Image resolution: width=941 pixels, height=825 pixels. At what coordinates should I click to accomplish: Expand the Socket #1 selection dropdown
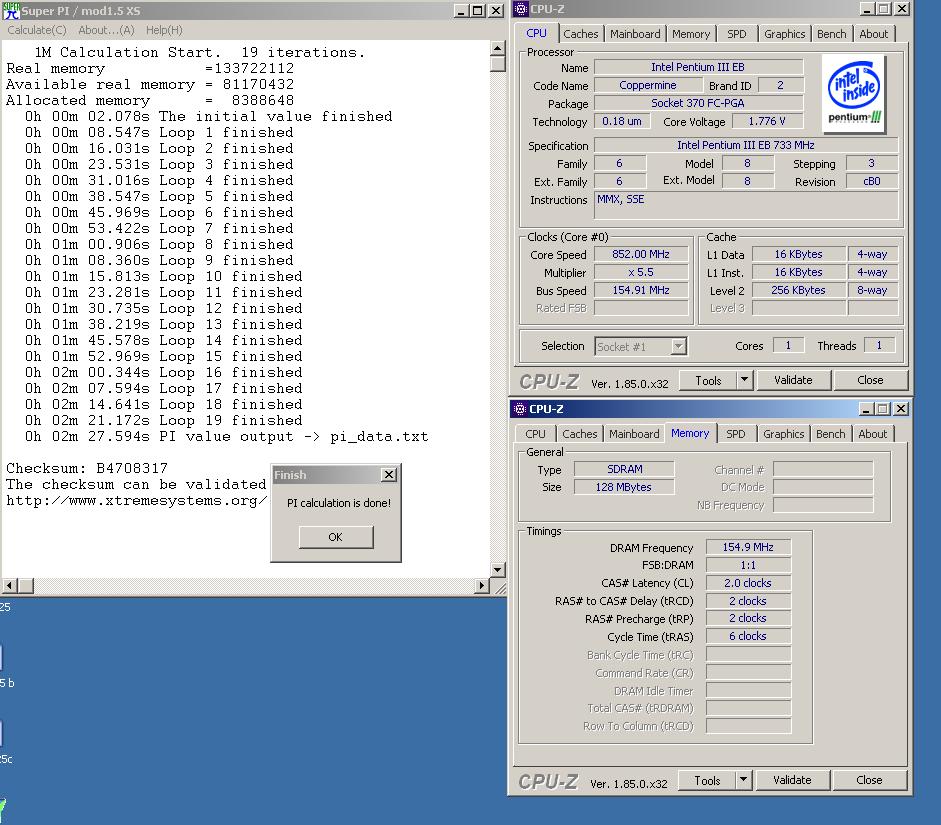(678, 347)
